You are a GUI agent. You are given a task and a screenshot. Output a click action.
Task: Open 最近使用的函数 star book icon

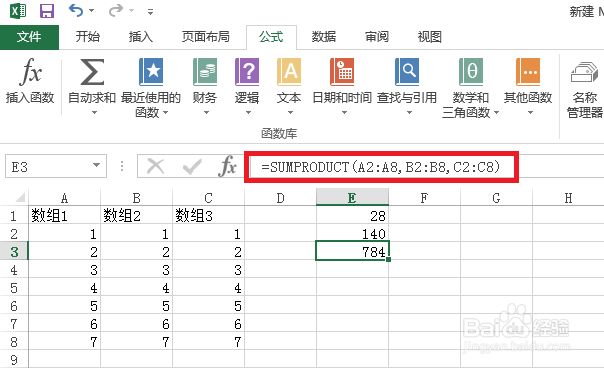pyautogui.click(x=151, y=72)
